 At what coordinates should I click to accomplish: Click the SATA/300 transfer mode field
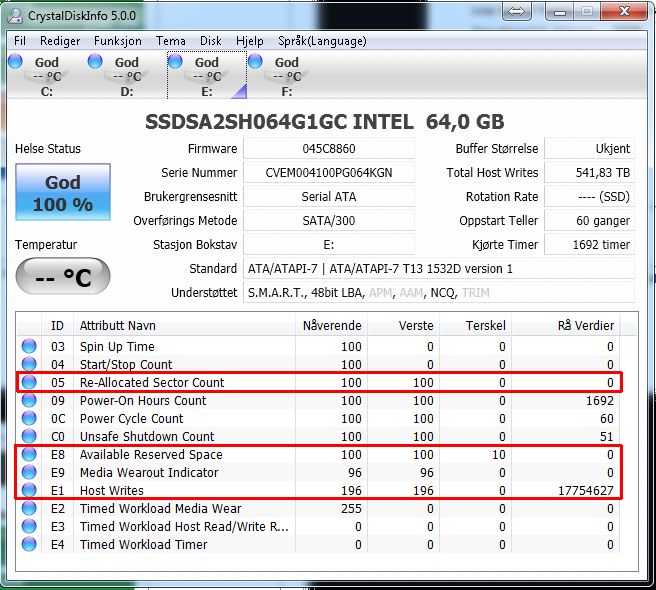[329, 221]
